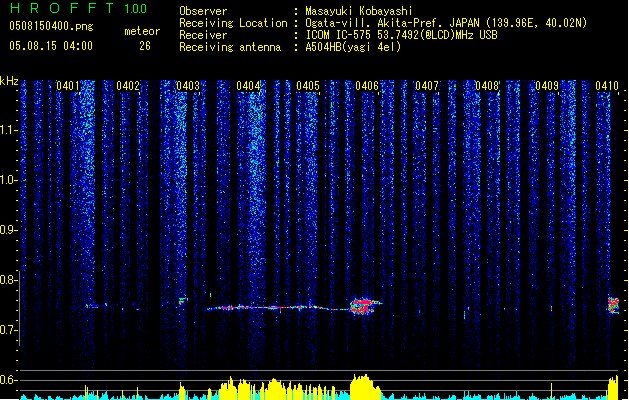Click the date stamp 05.08.15 04:00
The width and height of the screenshot is (629, 400).
click(51, 46)
